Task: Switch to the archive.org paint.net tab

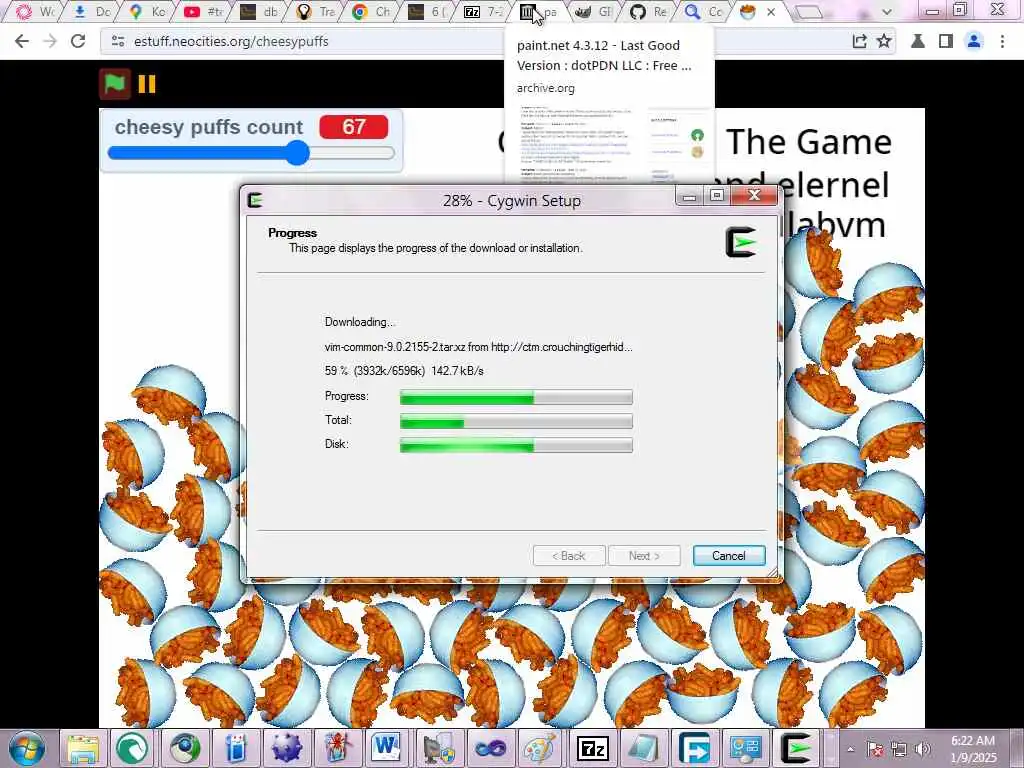Action: pyautogui.click(x=539, y=11)
